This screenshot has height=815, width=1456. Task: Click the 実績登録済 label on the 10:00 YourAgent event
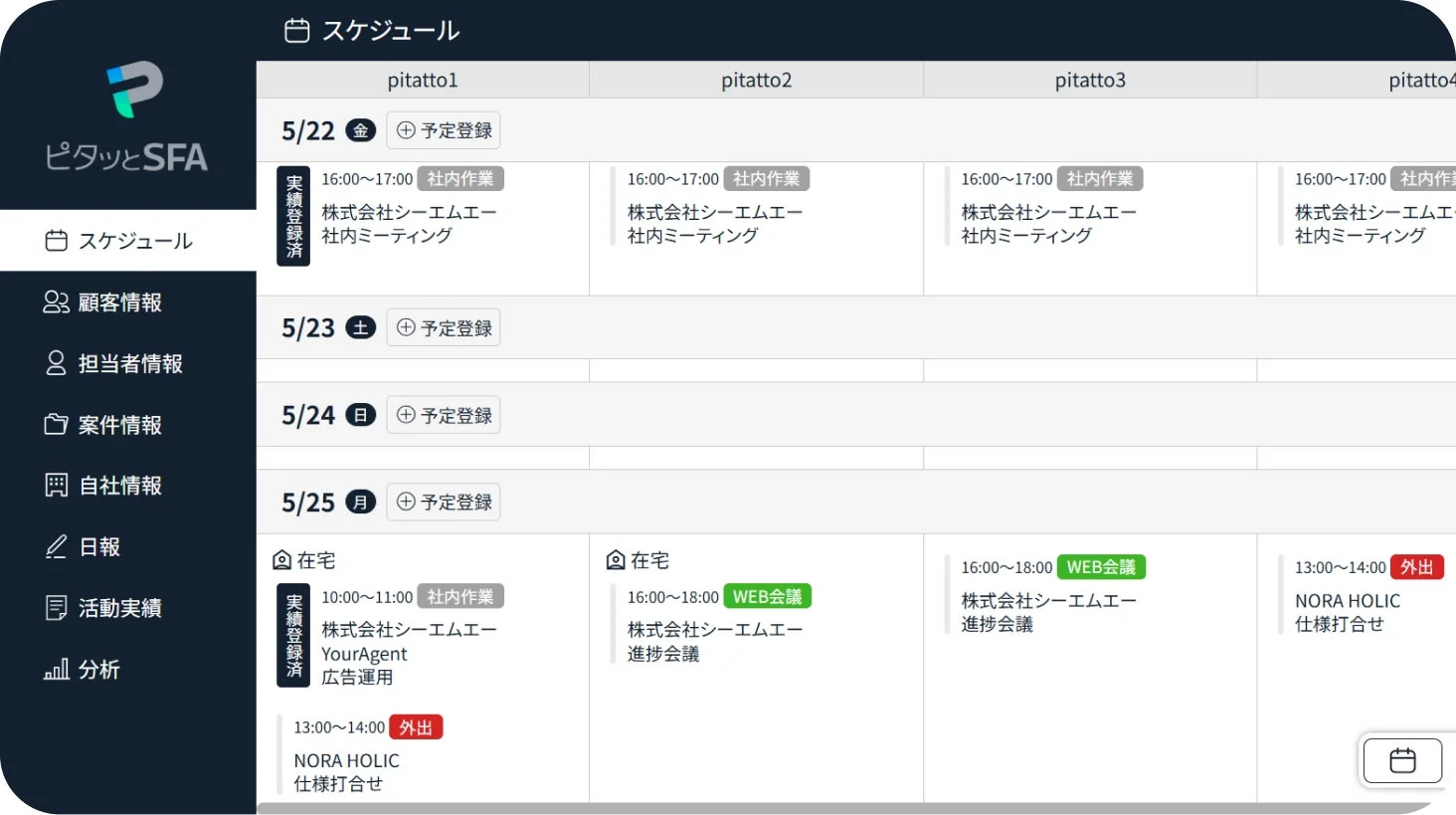(x=293, y=635)
